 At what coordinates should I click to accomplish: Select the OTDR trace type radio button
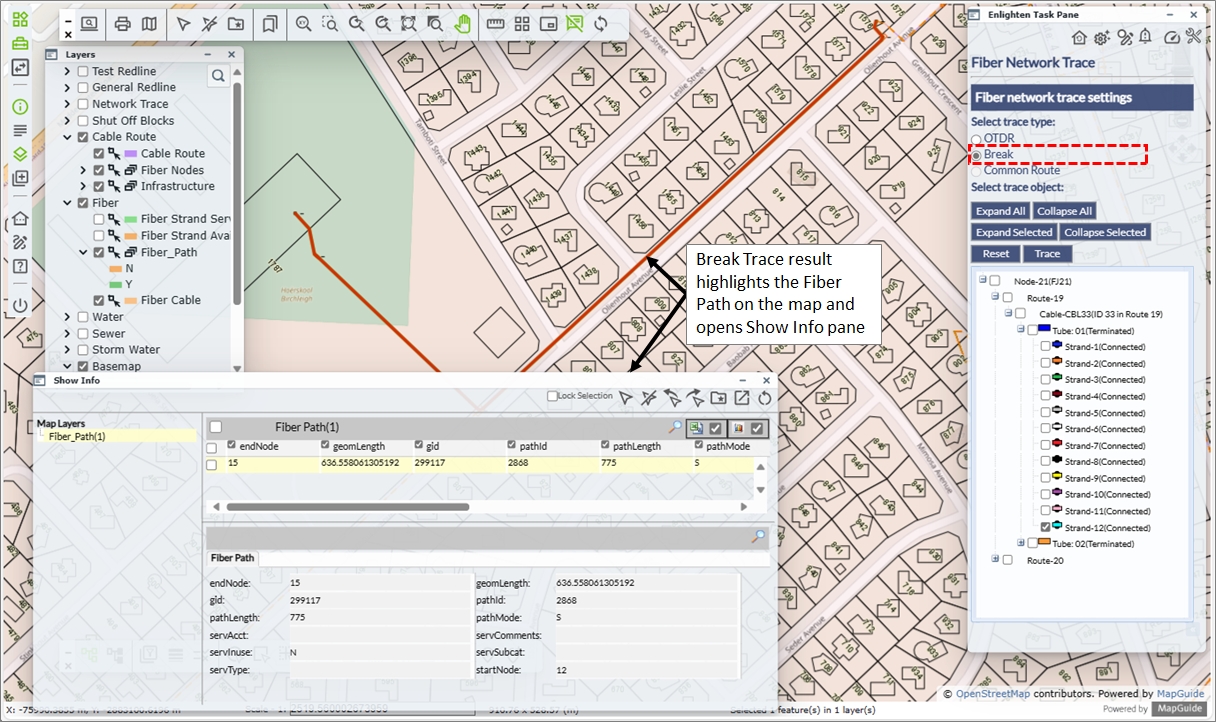click(x=977, y=139)
